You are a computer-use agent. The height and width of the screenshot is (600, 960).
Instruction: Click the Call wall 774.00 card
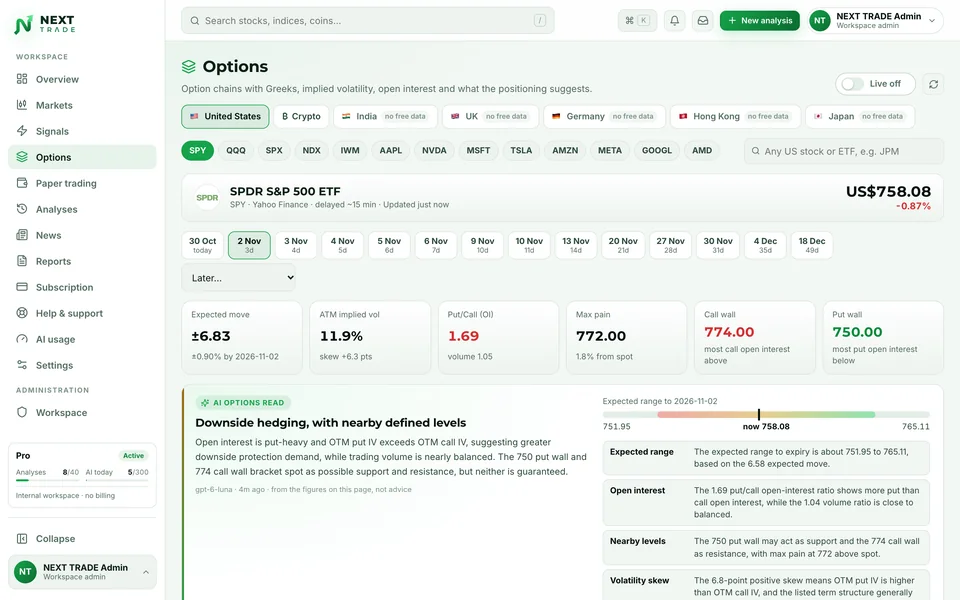coord(754,337)
